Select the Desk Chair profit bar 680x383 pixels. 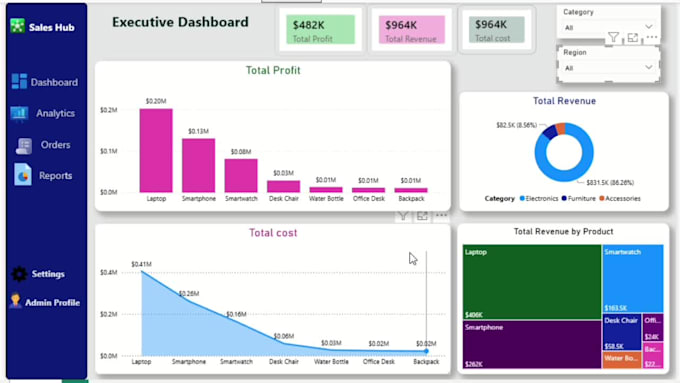click(283, 187)
